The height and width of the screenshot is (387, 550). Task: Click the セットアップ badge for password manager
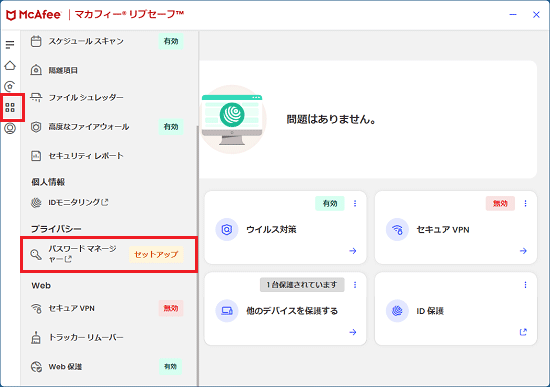pos(156,254)
